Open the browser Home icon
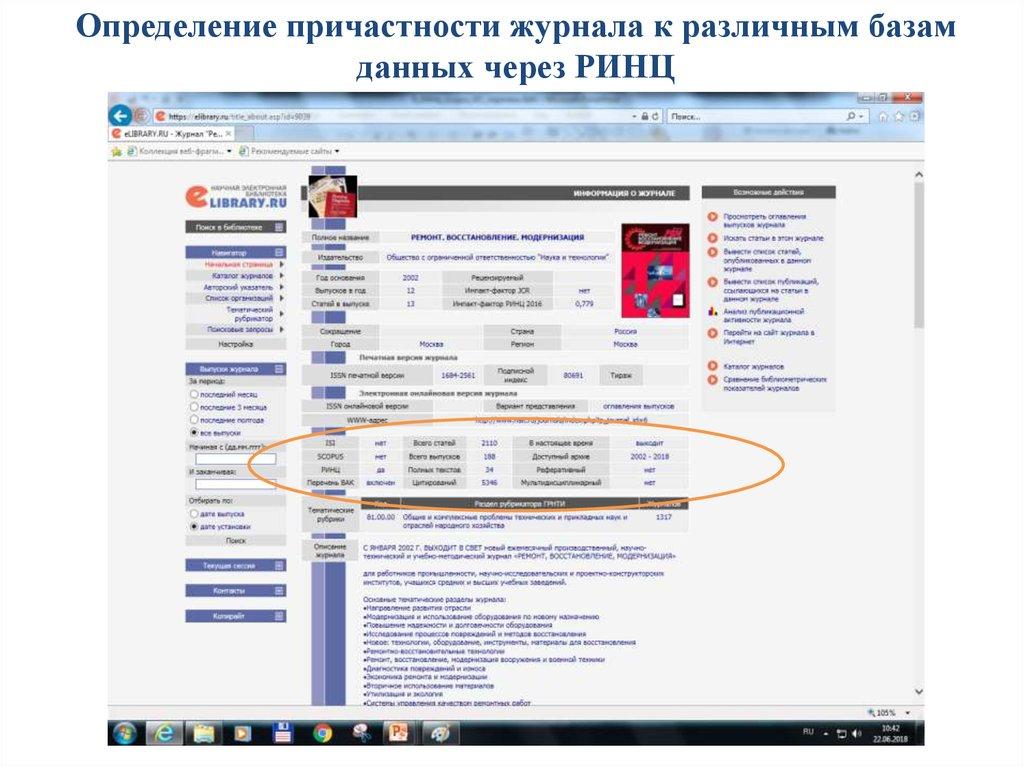 884,116
